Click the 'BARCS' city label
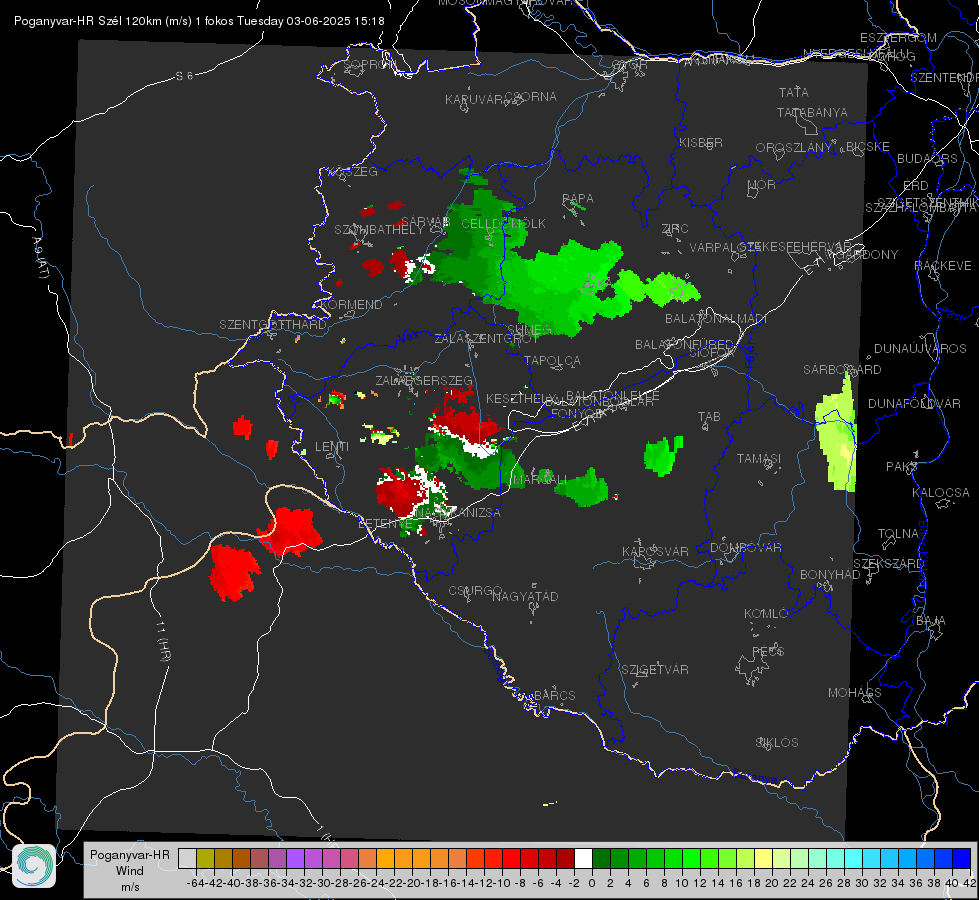 [554, 695]
